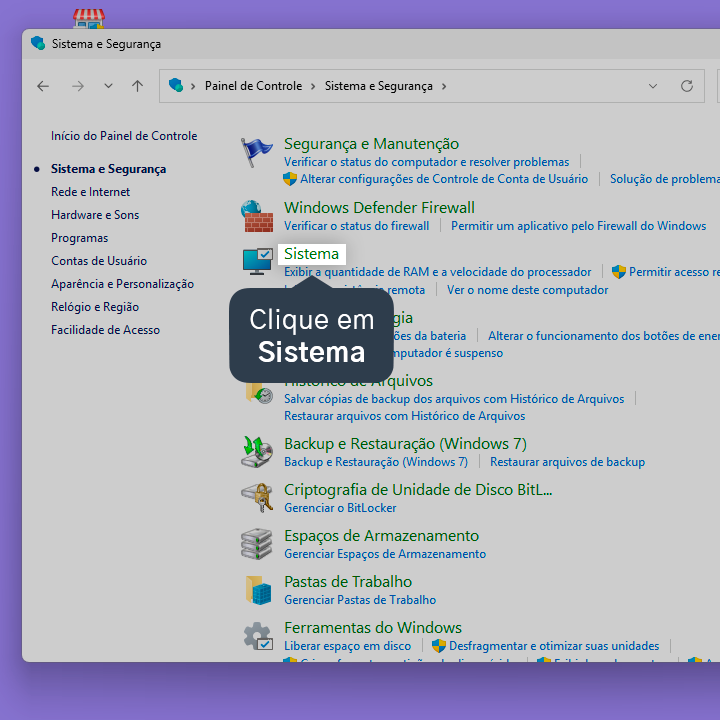Image resolution: width=720 pixels, height=720 pixels.
Task: Click the Back navigation arrow
Action: pos(43,86)
